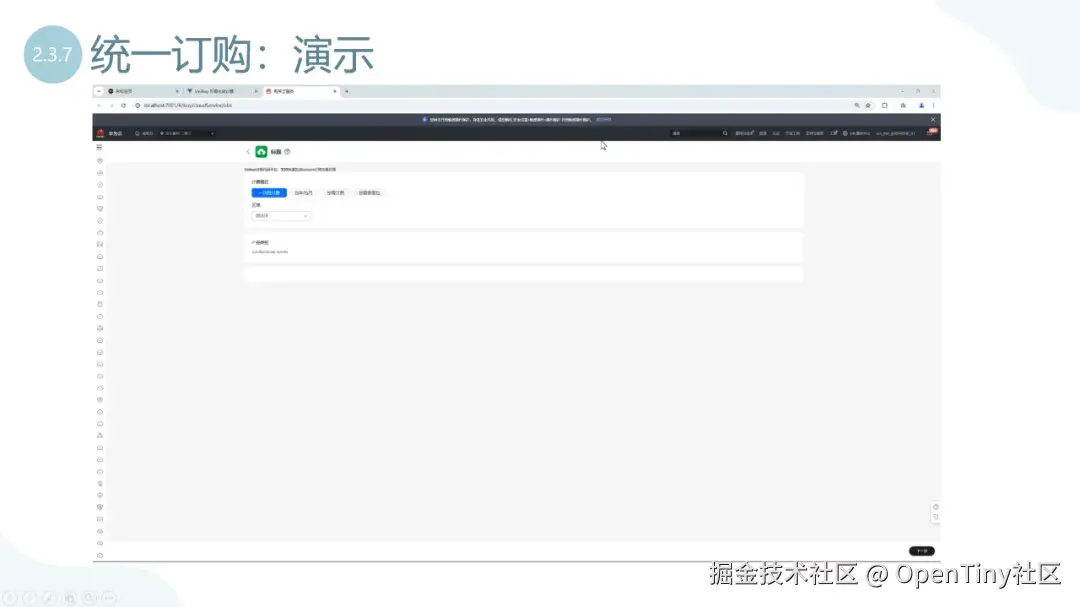The height and width of the screenshot is (607, 1080).
Task: Open the pen tool in the presentation overlay
Action: 49,598
